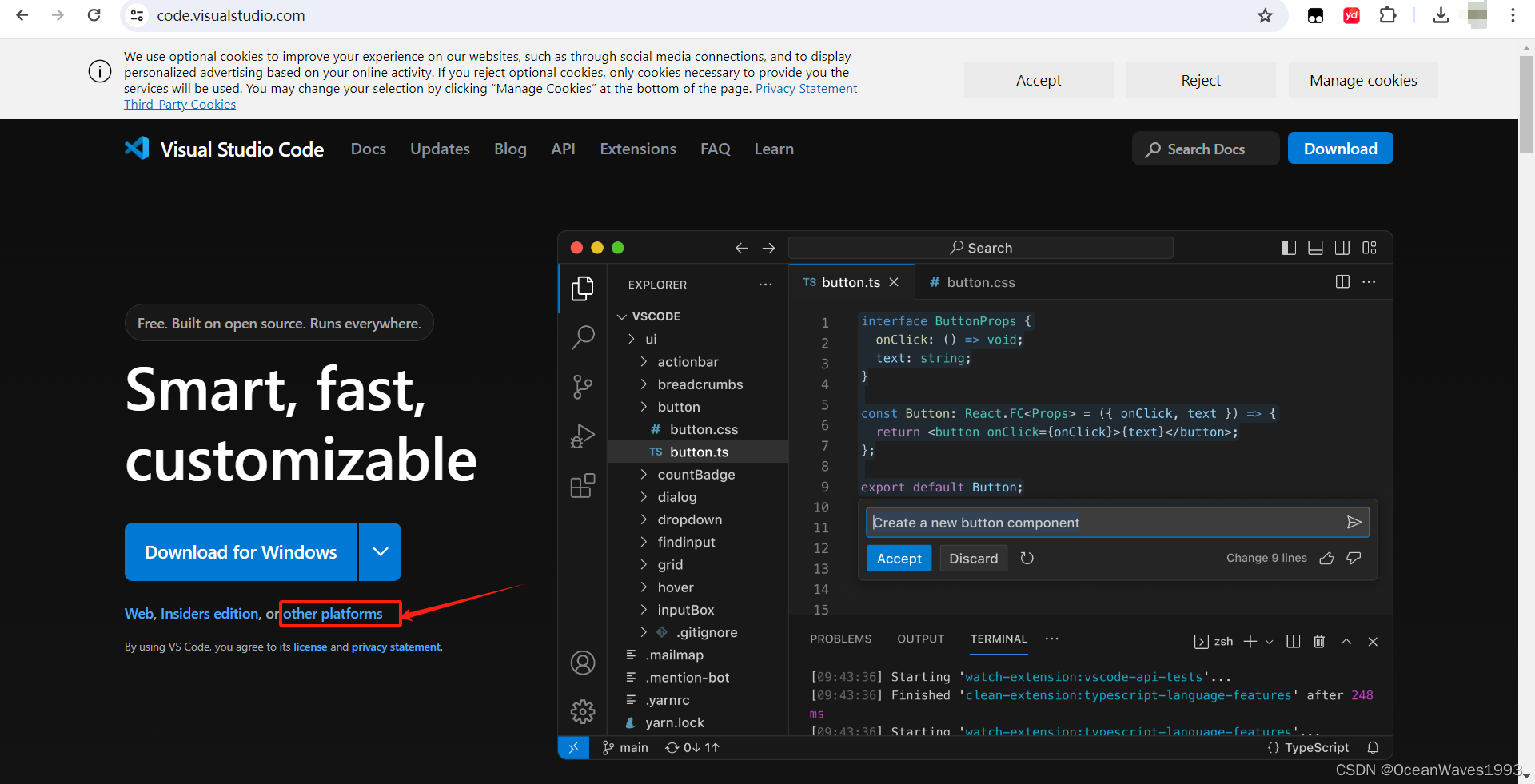Image resolution: width=1535 pixels, height=784 pixels.
Task: Toggle primary side bar layout icon
Action: (x=1289, y=248)
